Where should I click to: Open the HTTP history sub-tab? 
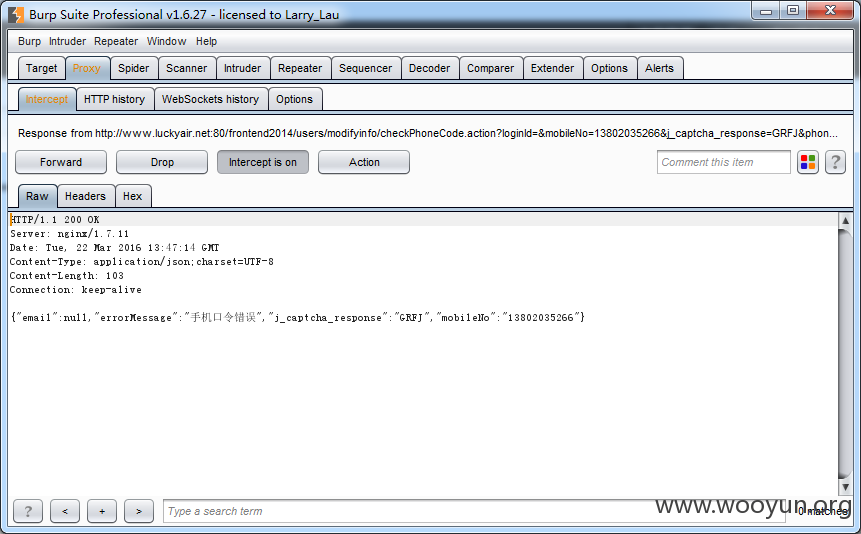[x=114, y=99]
